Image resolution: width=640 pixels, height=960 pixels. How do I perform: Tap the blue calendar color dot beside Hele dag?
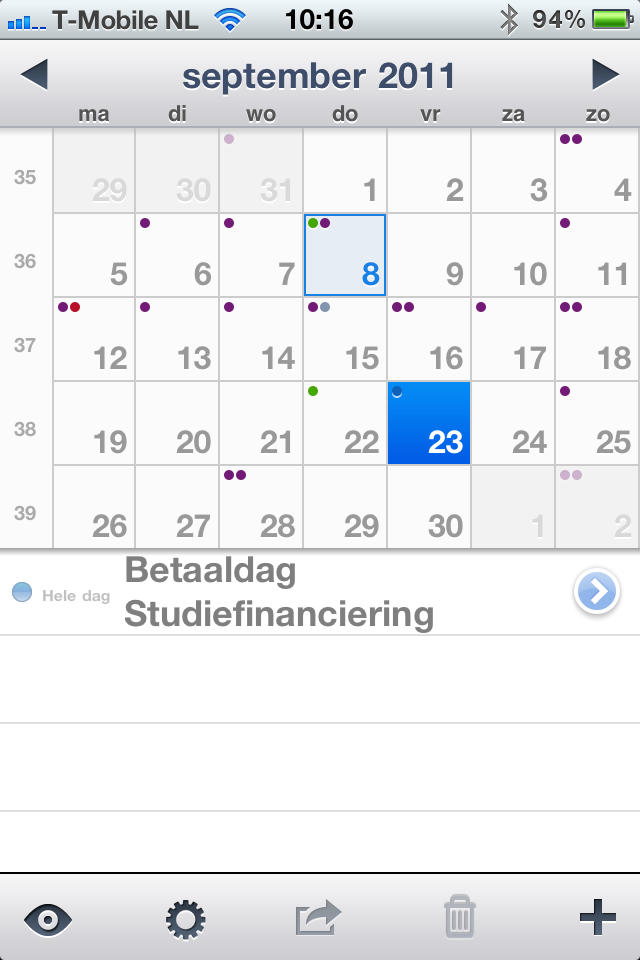[22, 593]
